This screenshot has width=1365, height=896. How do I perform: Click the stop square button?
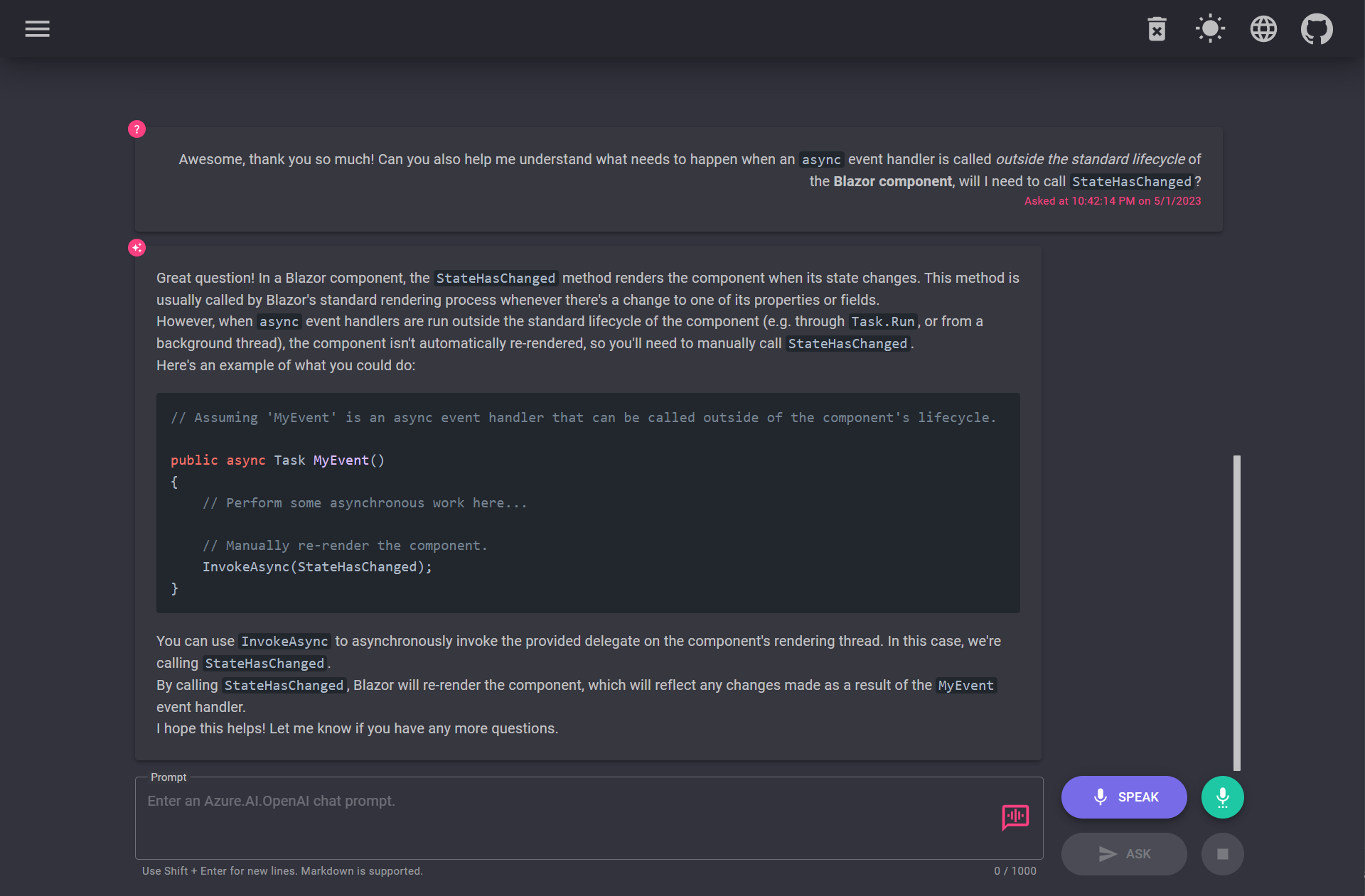pyautogui.click(x=1222, y=854)
